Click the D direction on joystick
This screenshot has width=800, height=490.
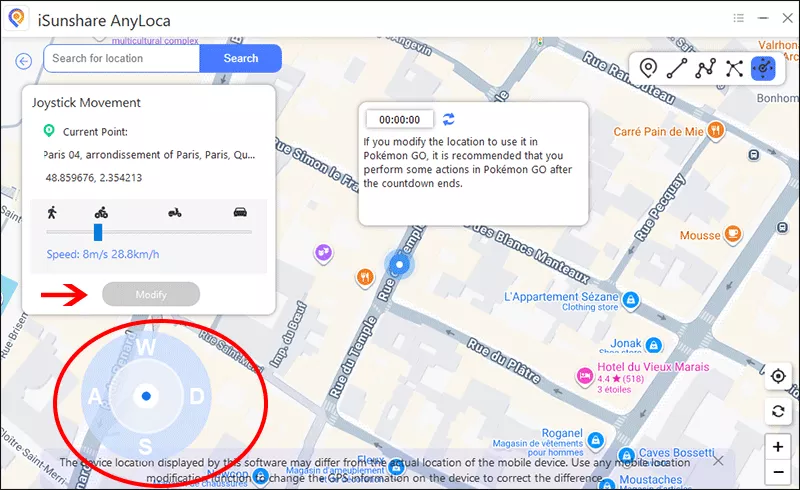(x=197, y=396)
